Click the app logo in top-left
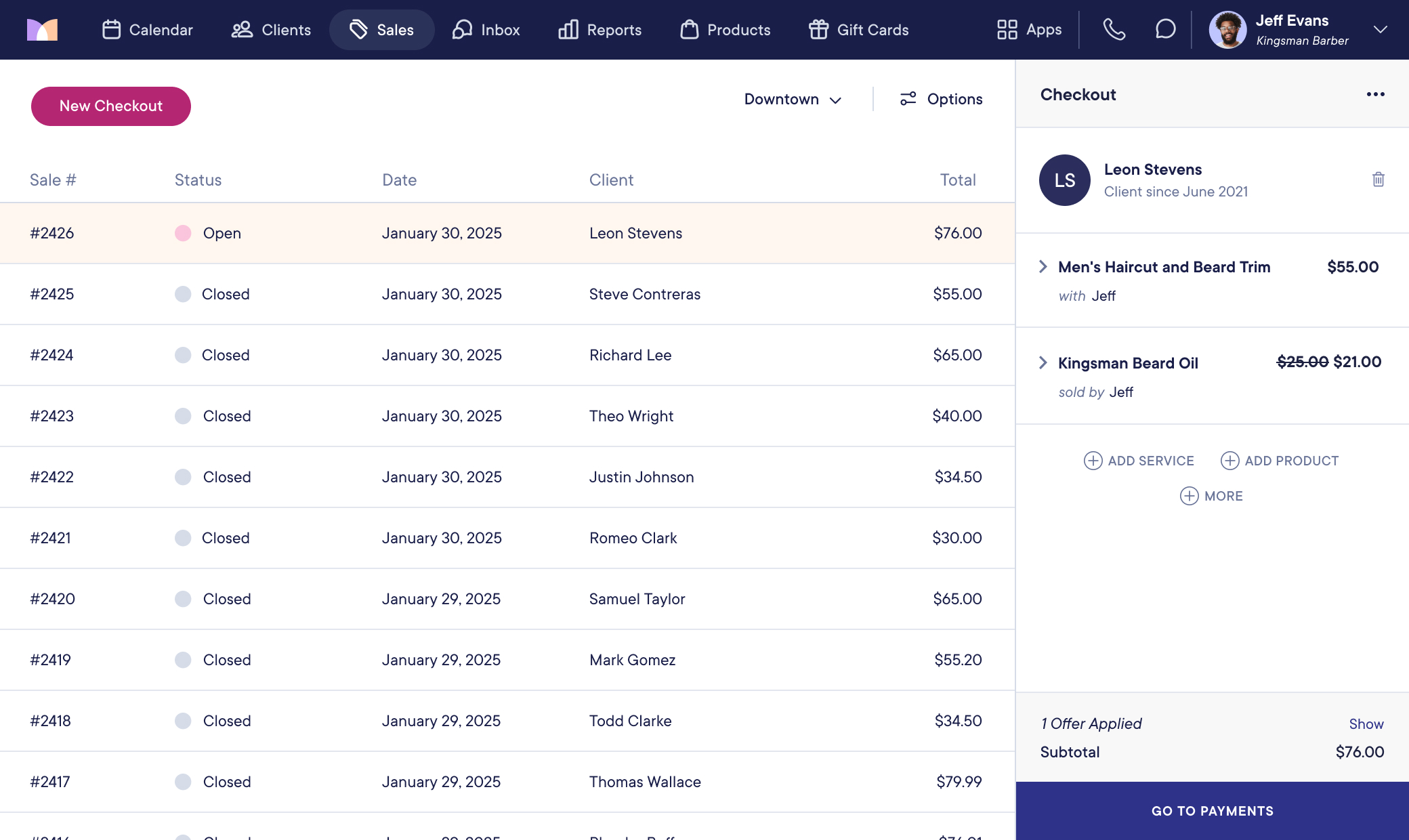This screenshot has height=840, width=1409. click(42, 30)
